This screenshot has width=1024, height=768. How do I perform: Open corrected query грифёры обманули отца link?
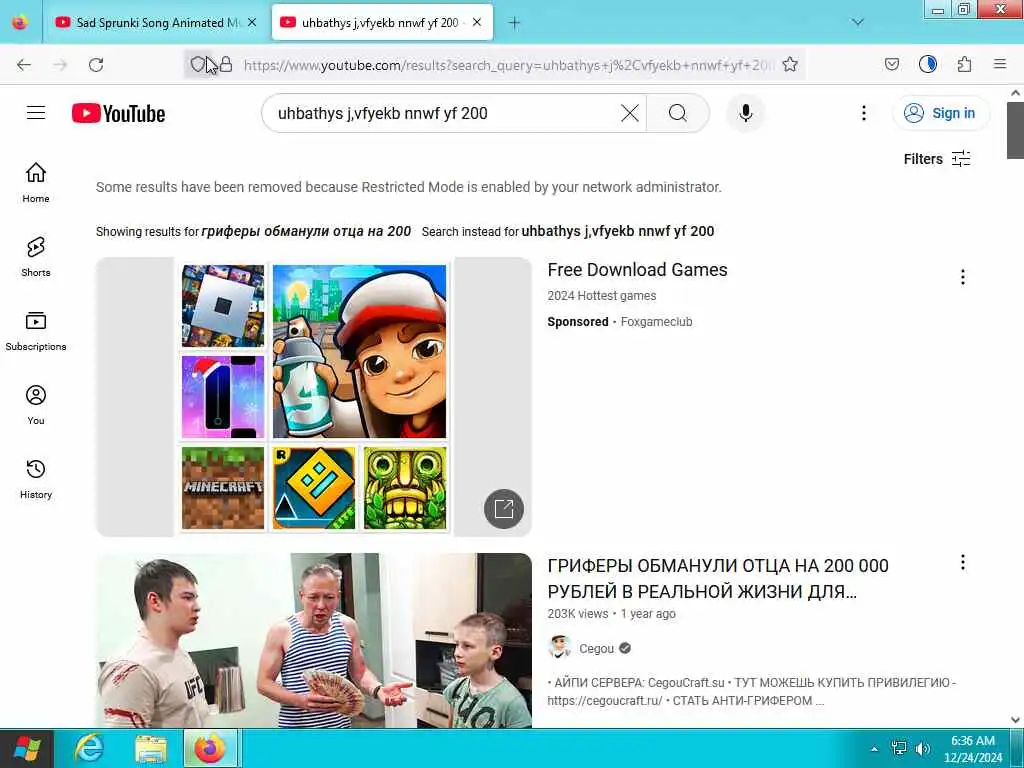[x=306, y=231]
